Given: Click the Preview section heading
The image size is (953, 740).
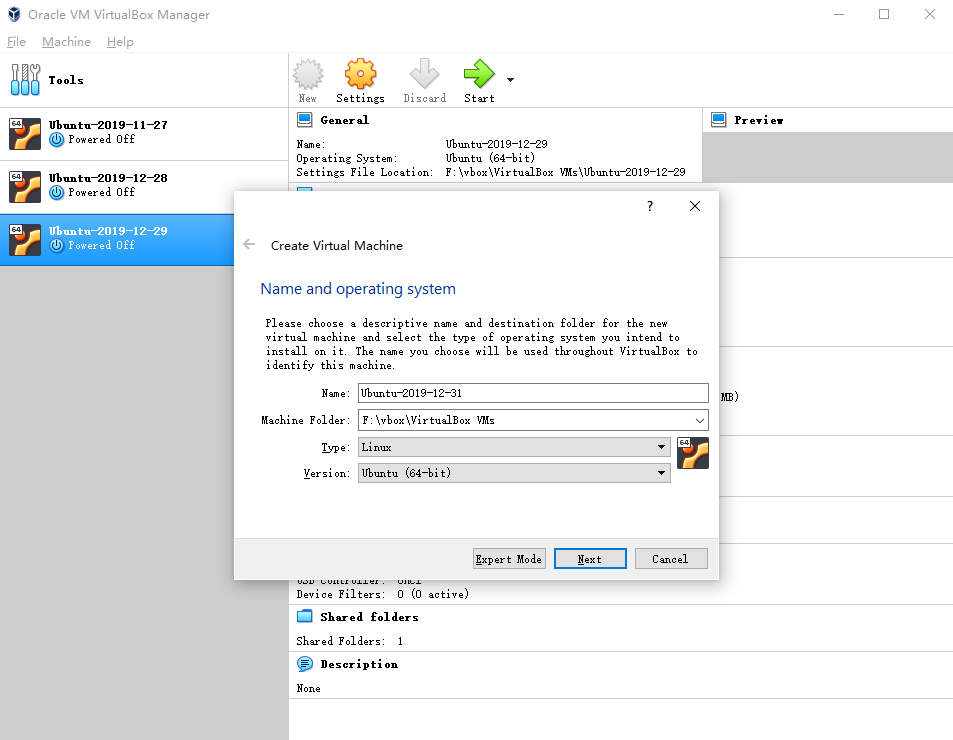Looking at the screenshot, I should (759, 120).
